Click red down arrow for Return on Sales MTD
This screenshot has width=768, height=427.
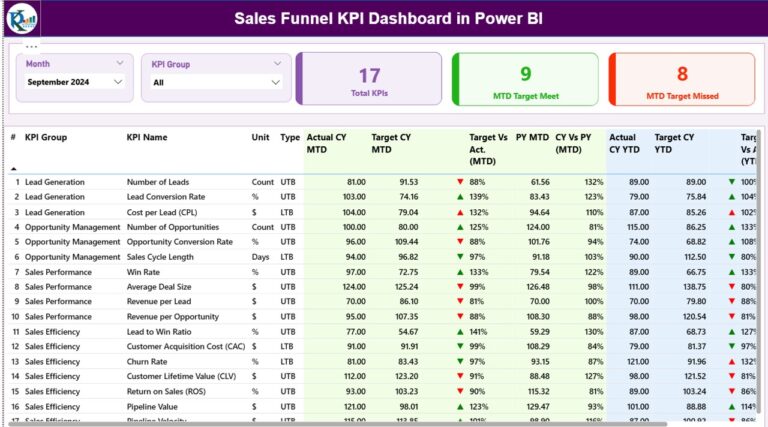(460, 391)
